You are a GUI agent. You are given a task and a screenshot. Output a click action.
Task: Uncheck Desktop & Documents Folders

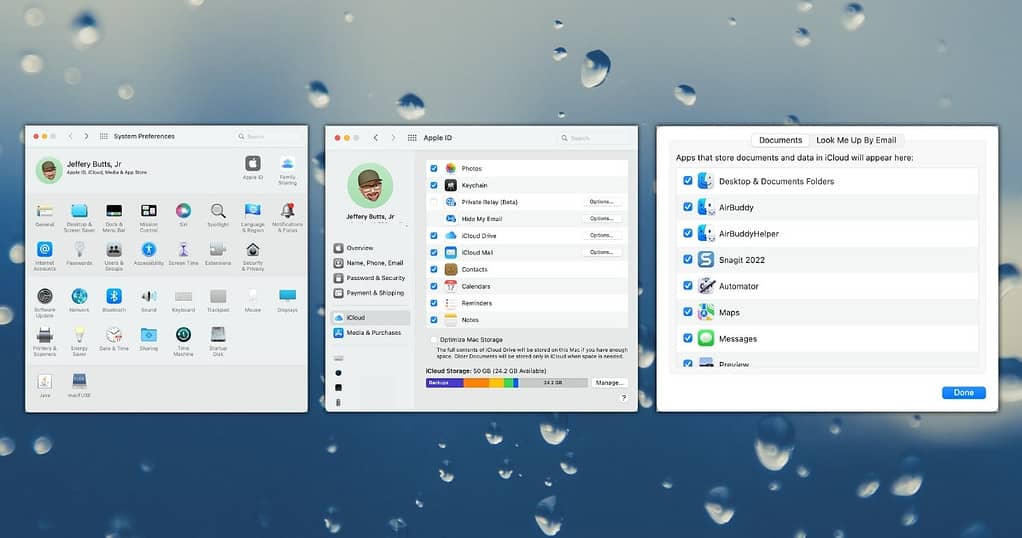[x=688, y=181]
